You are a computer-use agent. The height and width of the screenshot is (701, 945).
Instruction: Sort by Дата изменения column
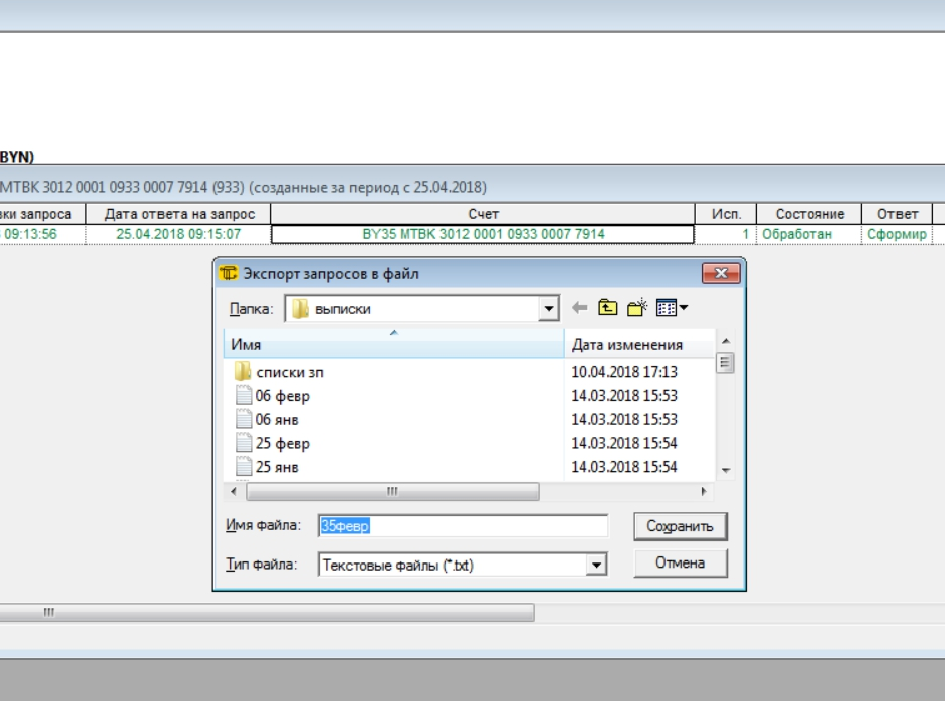627,345
